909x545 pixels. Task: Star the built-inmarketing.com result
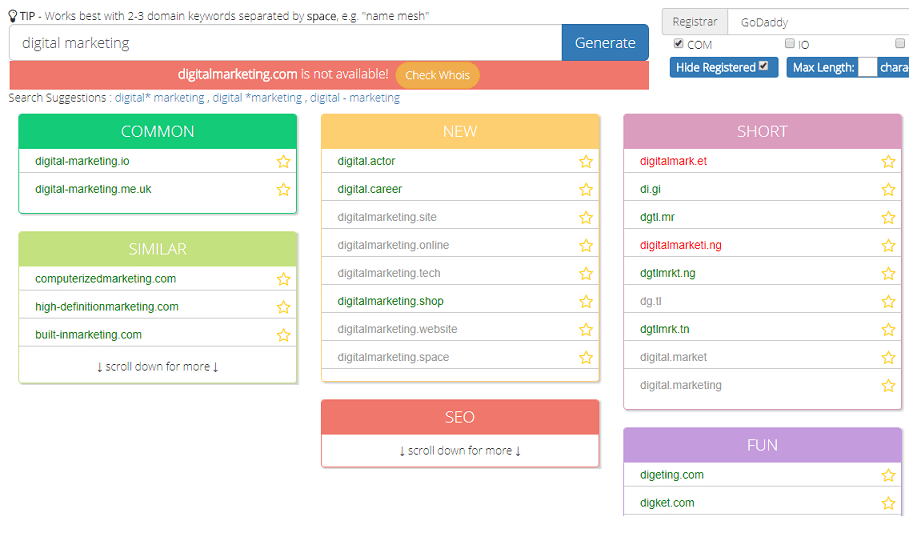pyautogui.click(x=283, y=335)
